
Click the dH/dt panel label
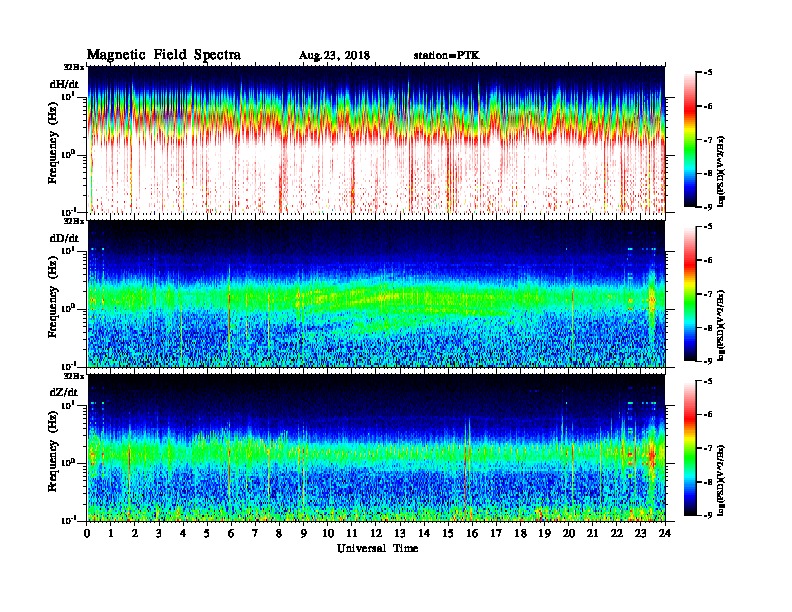point(64,84)
